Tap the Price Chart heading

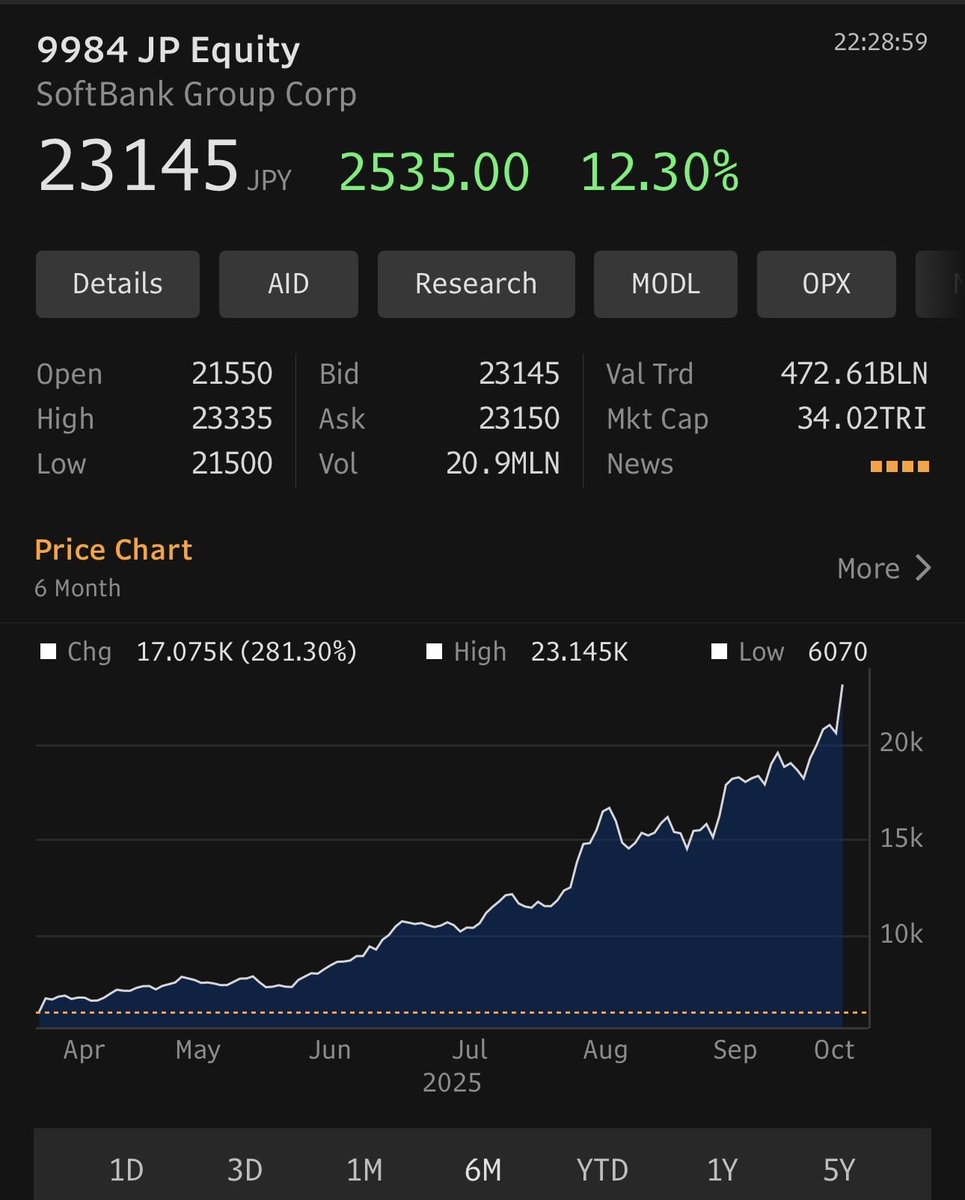click(x=113, y=549)
